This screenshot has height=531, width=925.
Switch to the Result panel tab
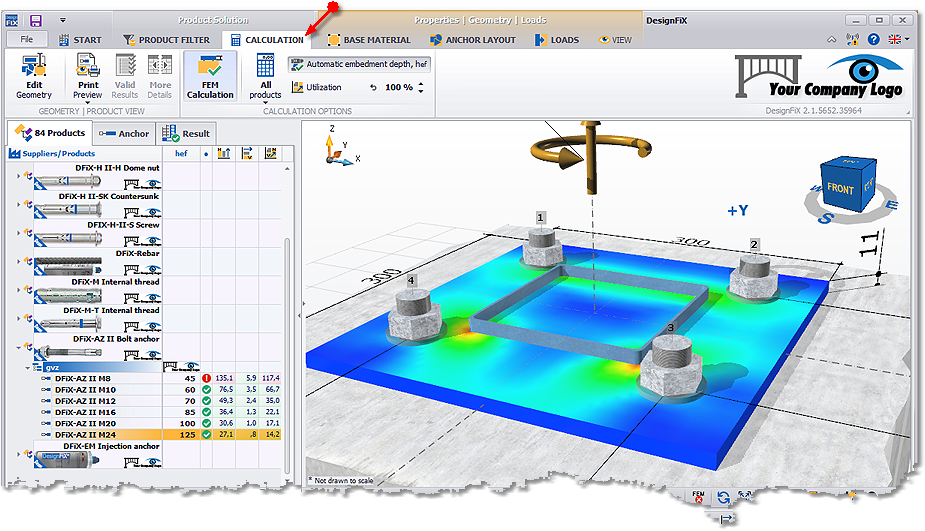tap(186, 134)
